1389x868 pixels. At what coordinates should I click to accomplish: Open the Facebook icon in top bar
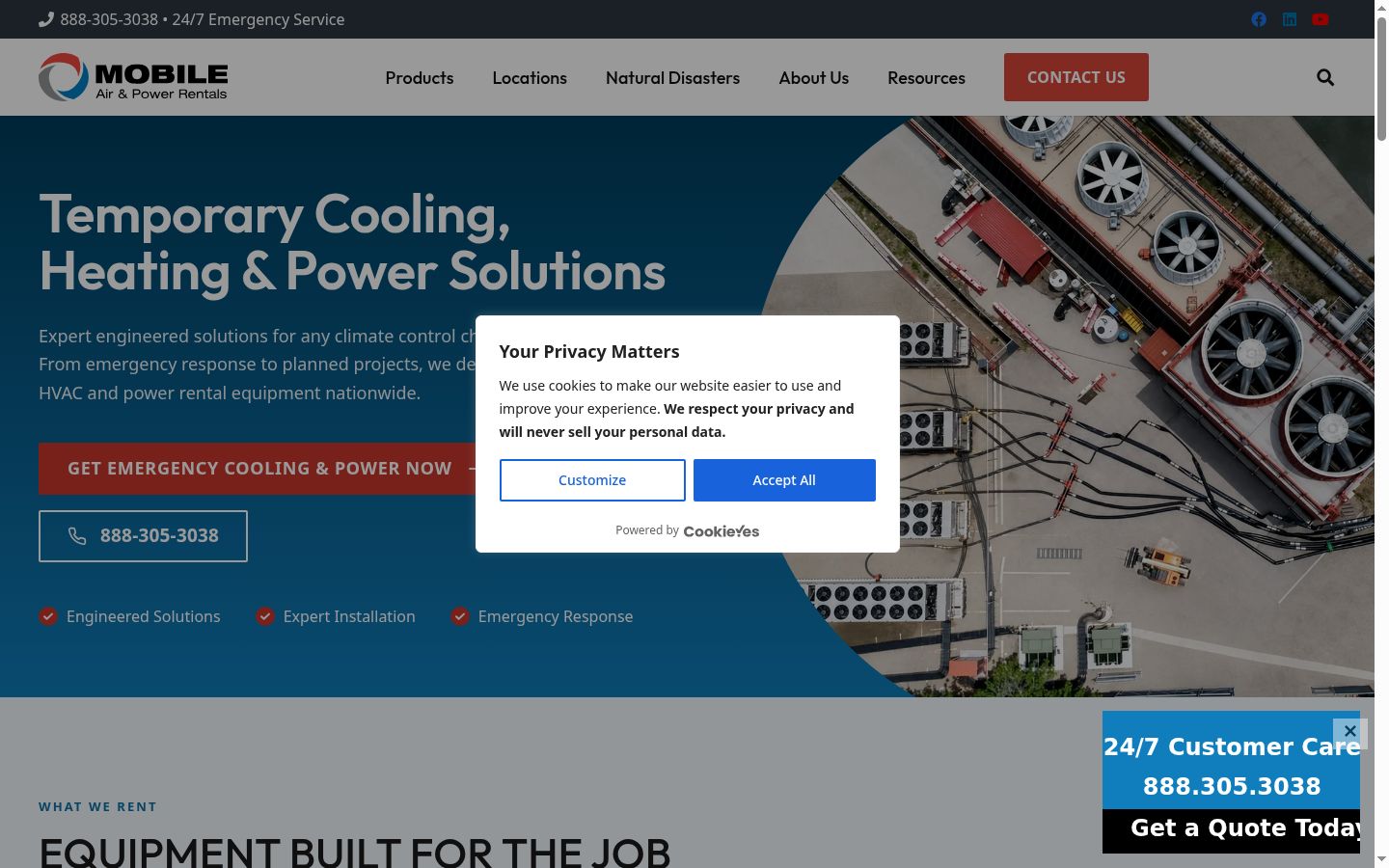pos(1259,19)
